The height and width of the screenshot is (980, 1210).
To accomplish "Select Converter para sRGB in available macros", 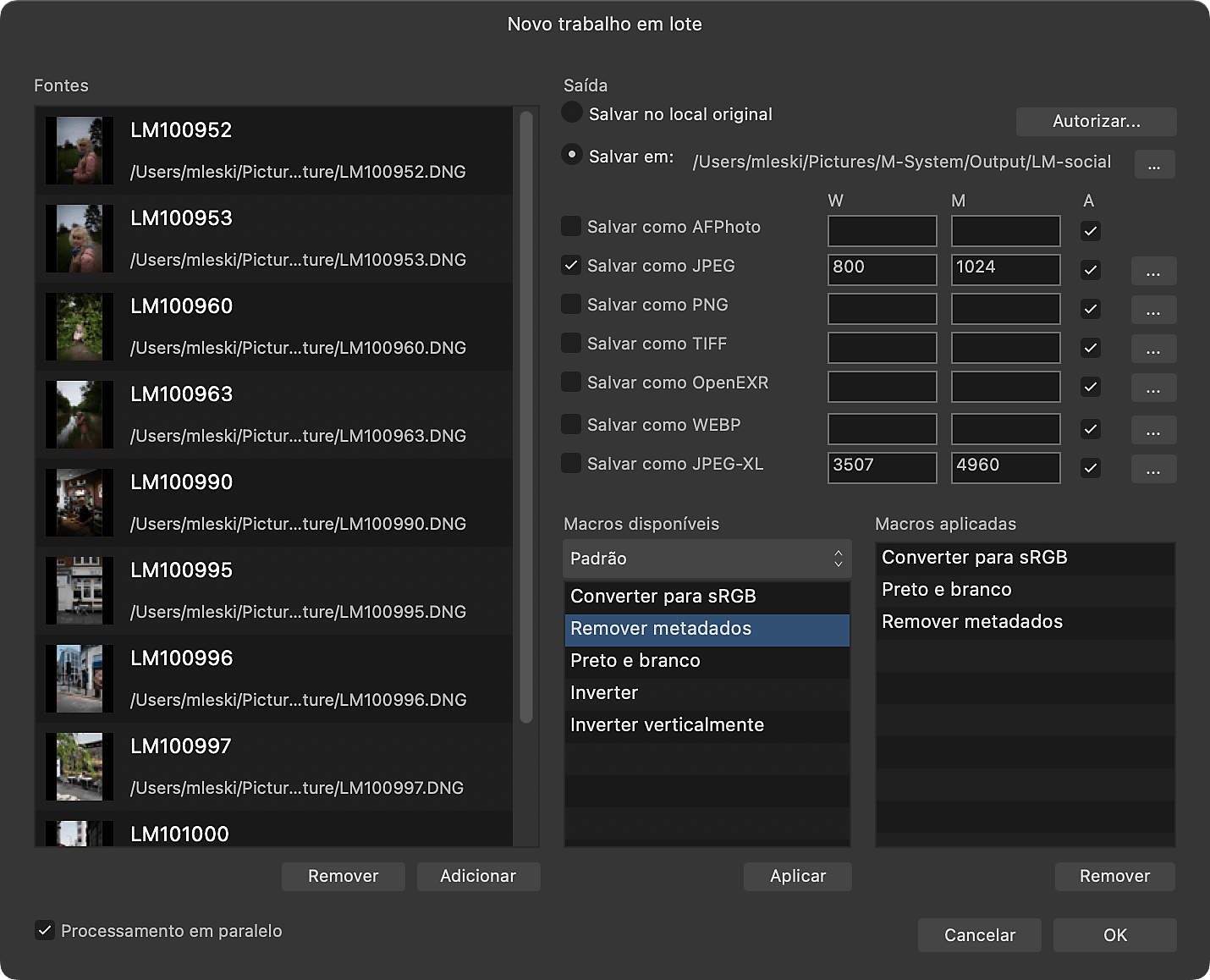I will coord(707,597).
